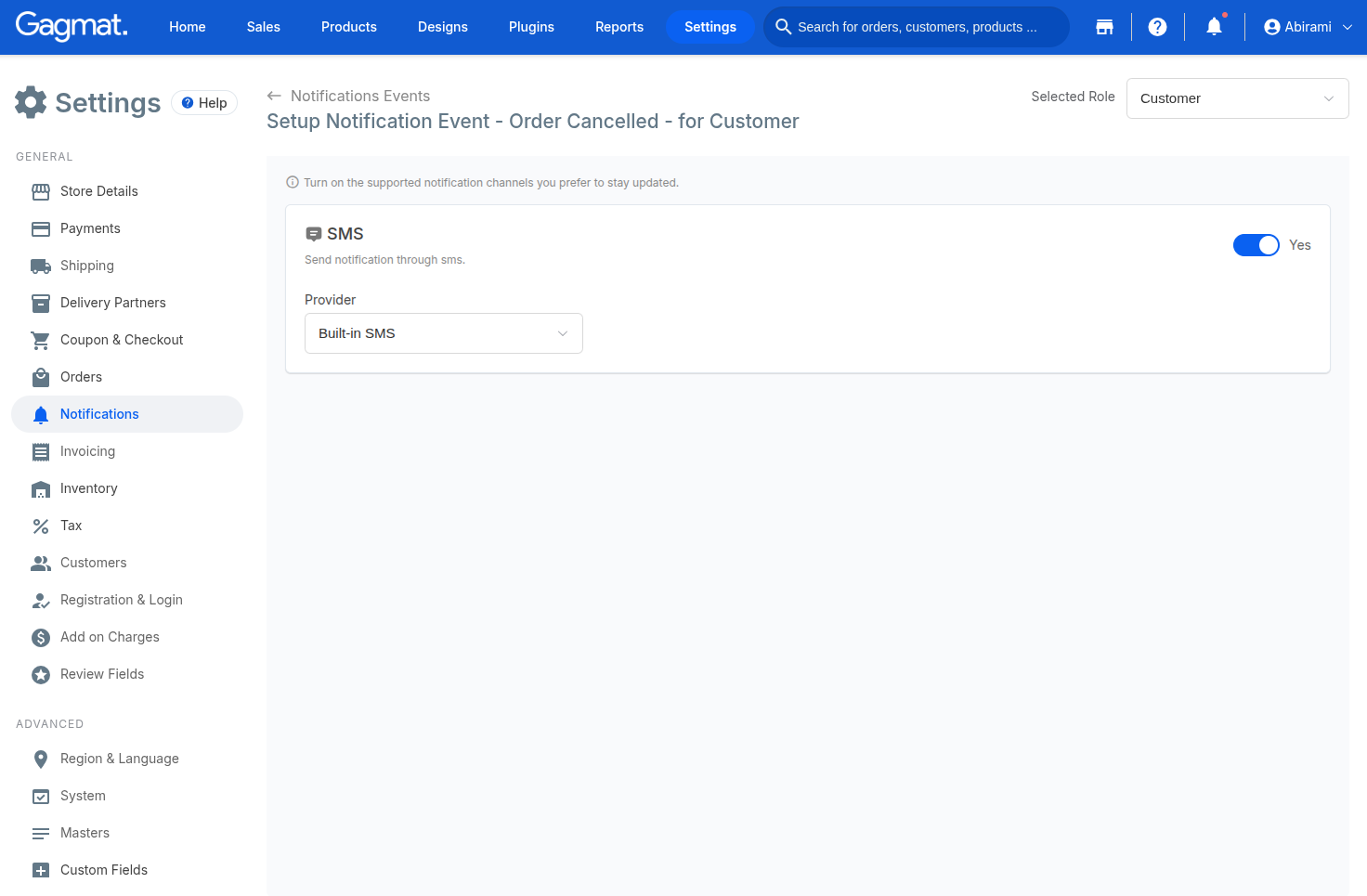This screenshot has width=1367, height=896.
Task: Click the Orders bag icon
Action: [41, 377]
